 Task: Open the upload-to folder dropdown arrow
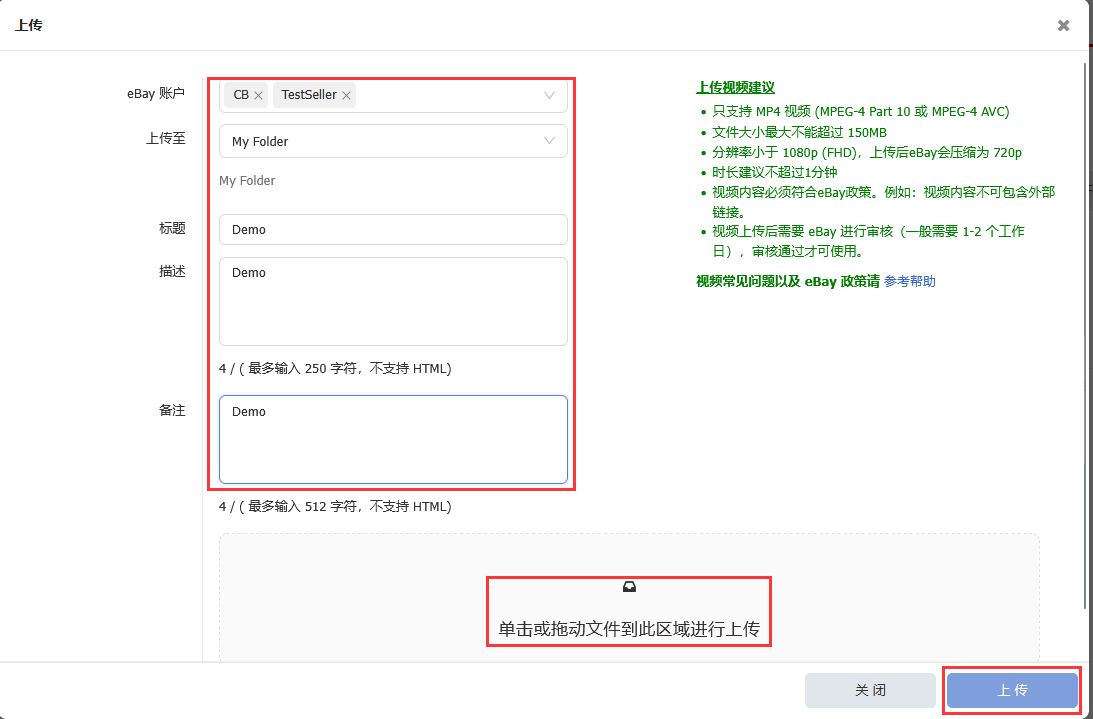click(x=549, y=141)
